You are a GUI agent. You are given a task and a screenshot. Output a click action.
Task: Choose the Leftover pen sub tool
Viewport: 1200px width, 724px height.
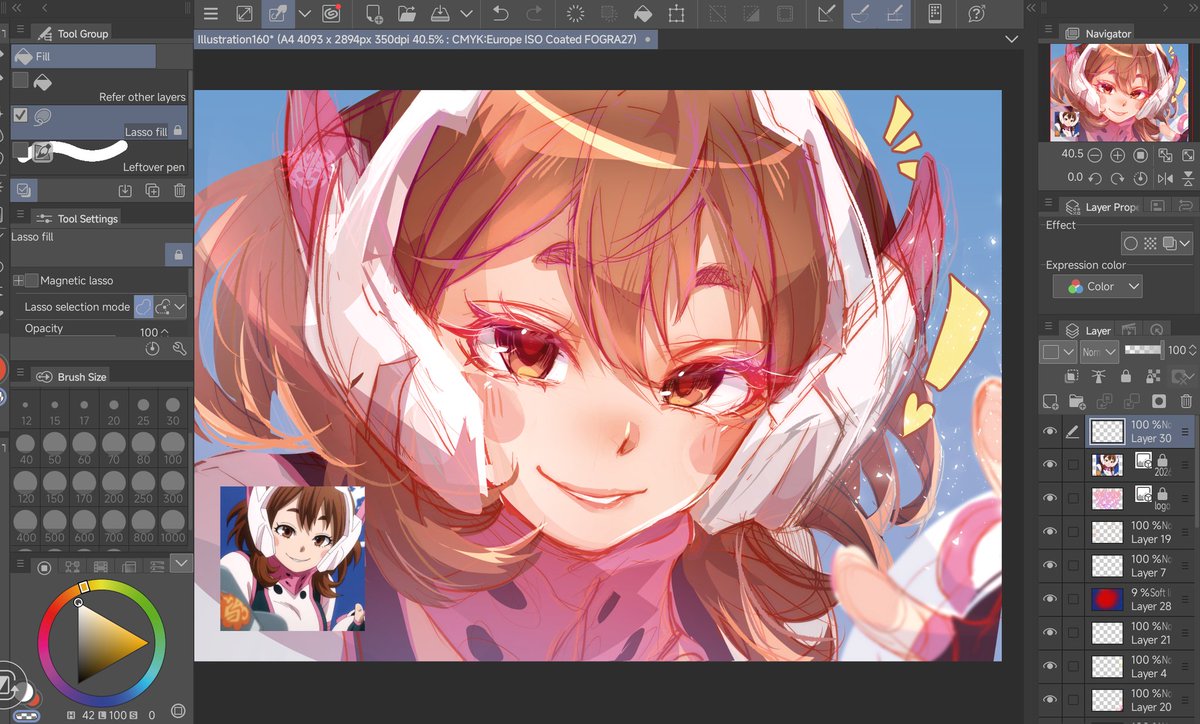point(100,156)
